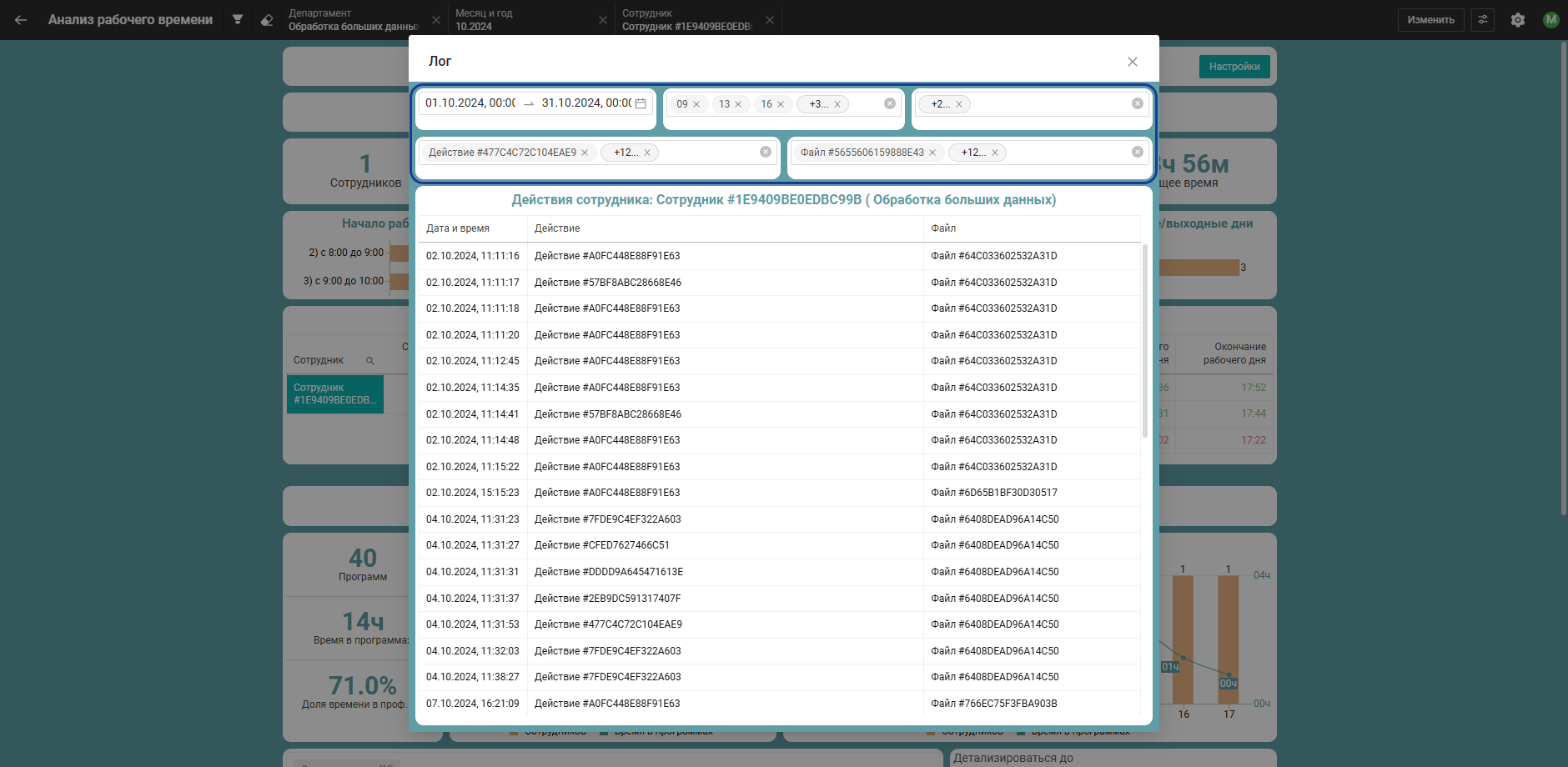This screenshot has height=767, width=1568.
Task: Open the user avatar M
Action: [1550, 20]
